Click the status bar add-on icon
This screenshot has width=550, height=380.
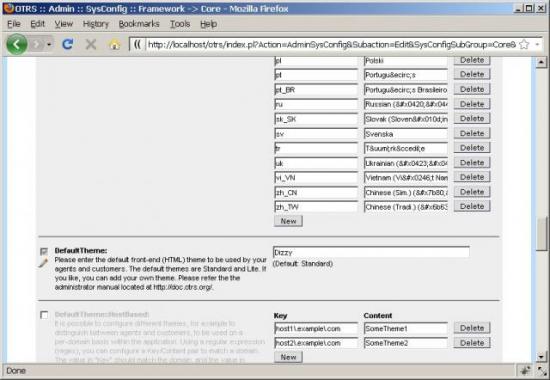526,370
